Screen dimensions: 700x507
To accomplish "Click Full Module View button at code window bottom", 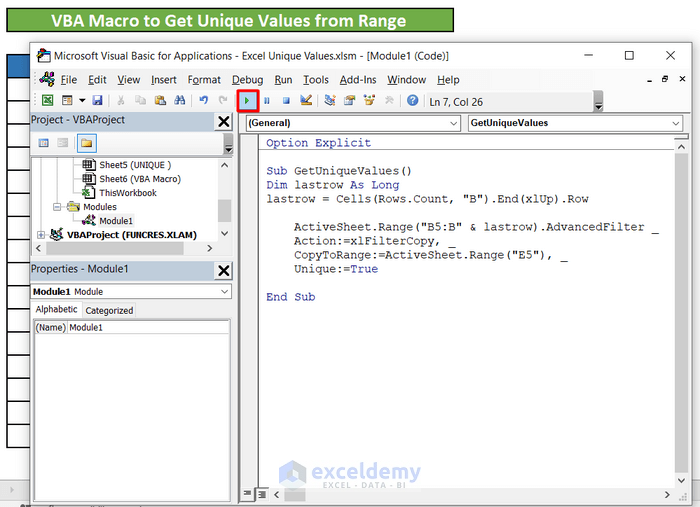I will (262, 494).
